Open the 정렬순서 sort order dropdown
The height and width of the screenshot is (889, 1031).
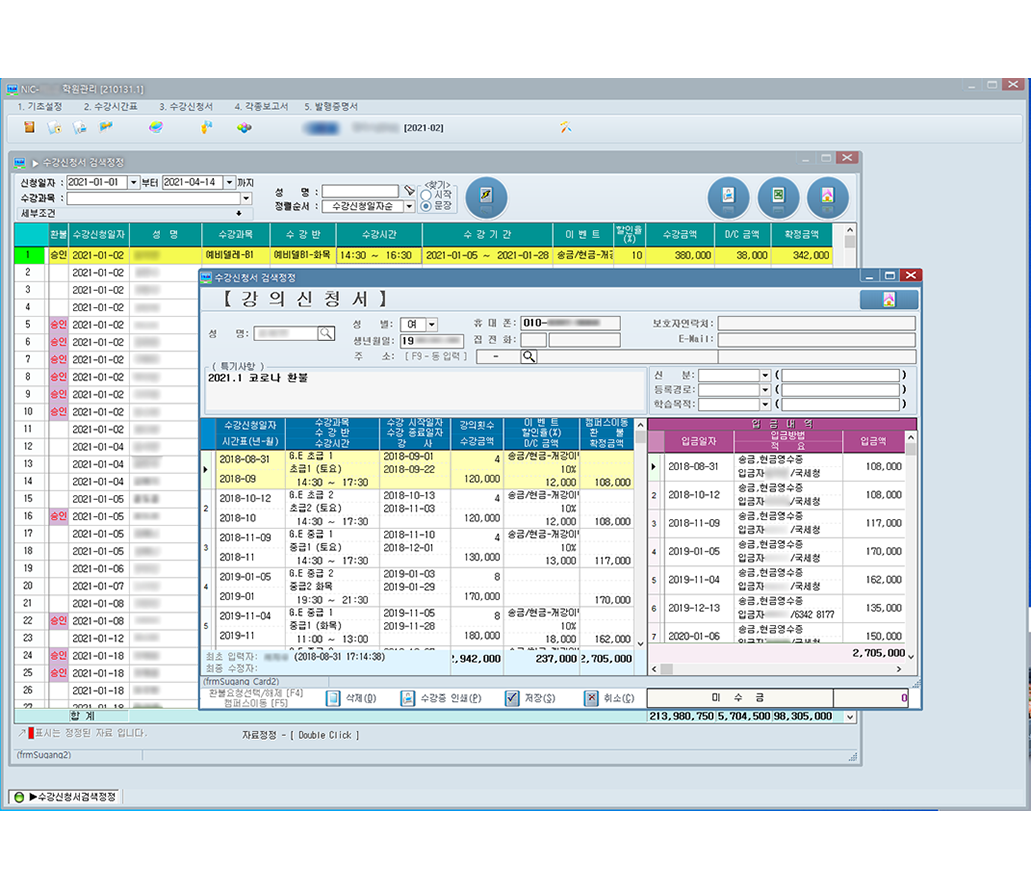tap(409, 206)
